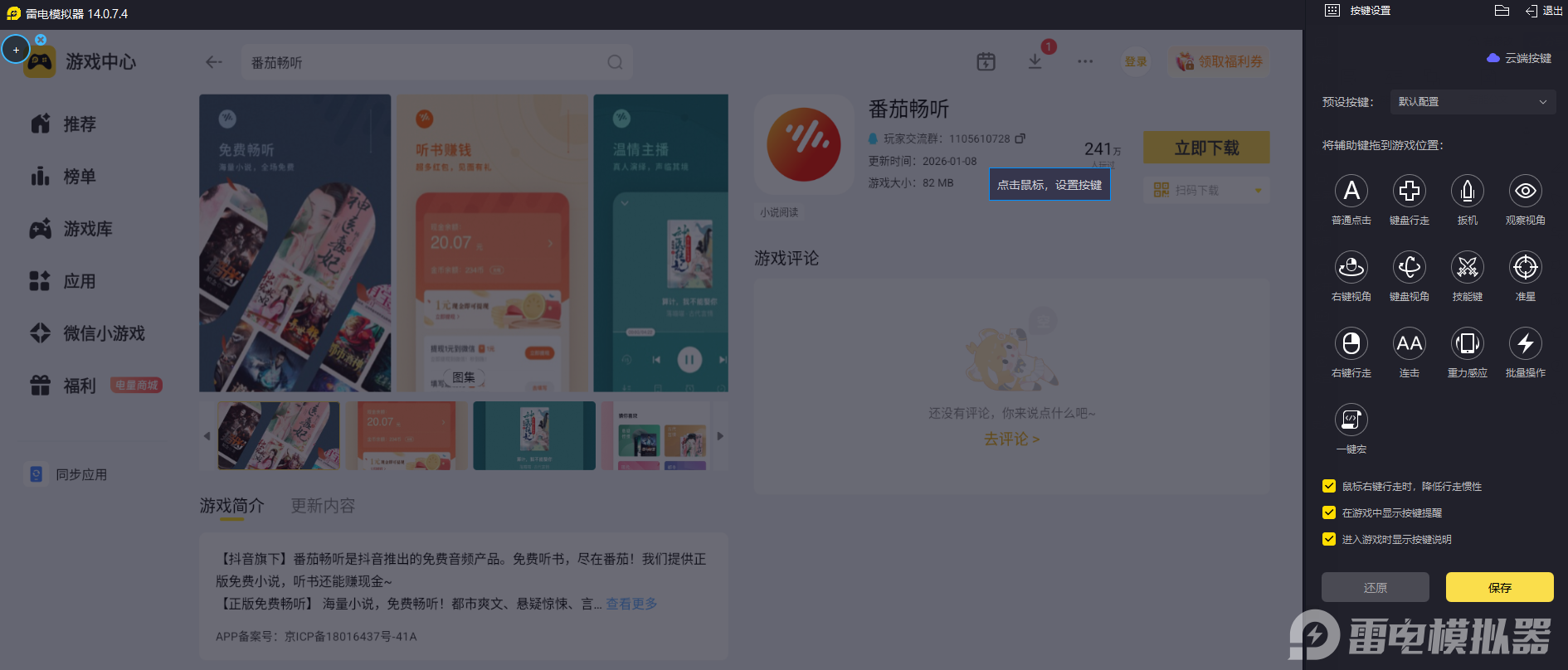Image resolution: width=1568 pixels, height=670 pixels.
Task: Select the teal small thumbnail
Action: (x=534, y=436)
